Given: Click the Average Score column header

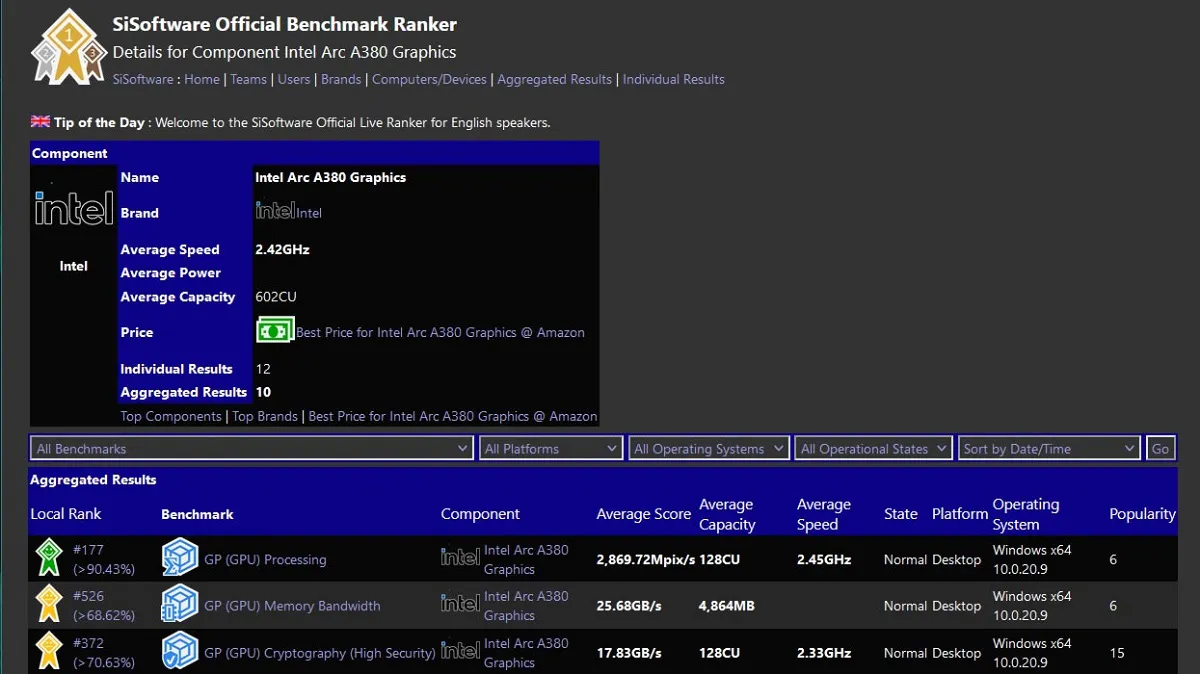Looking at the screenshot, I should coord(644,514).
